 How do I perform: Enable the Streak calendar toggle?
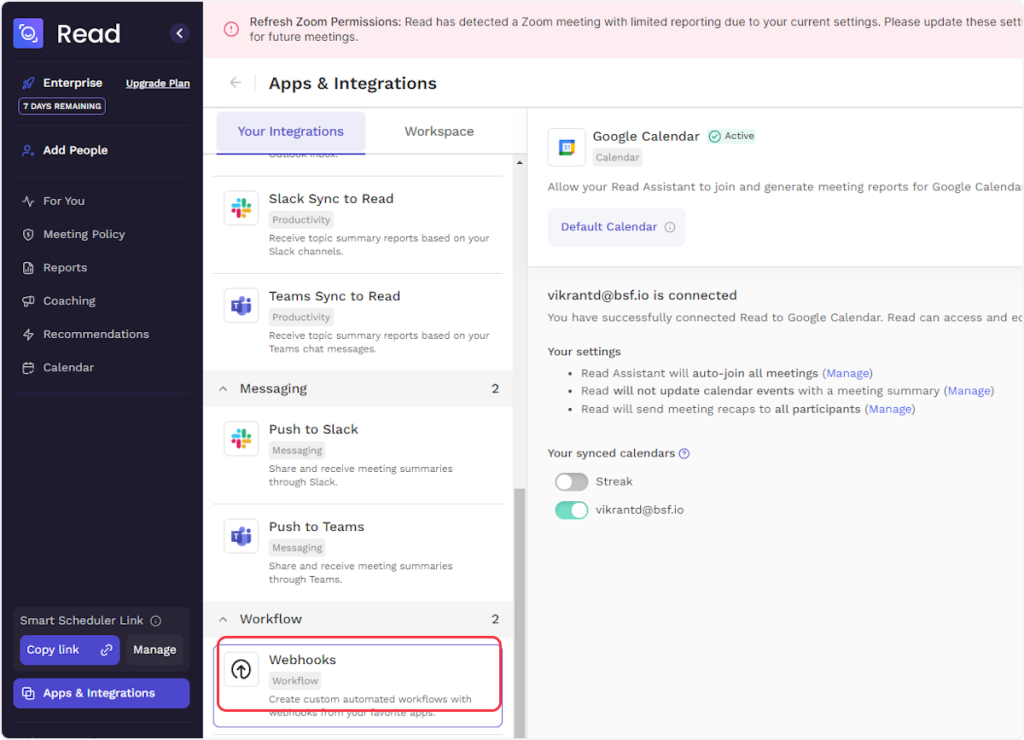coord(571,482)
